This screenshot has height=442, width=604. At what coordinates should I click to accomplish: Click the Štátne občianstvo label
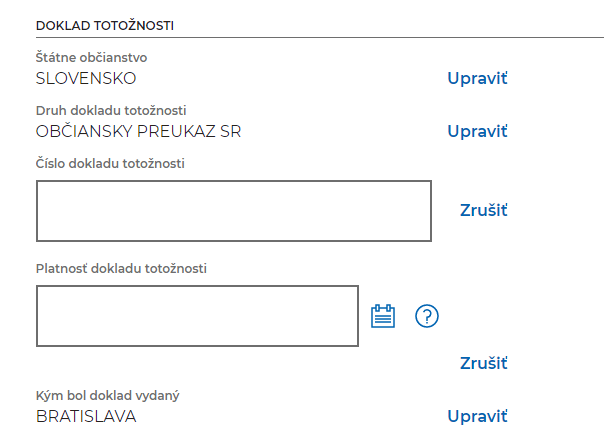pos(91,58)
